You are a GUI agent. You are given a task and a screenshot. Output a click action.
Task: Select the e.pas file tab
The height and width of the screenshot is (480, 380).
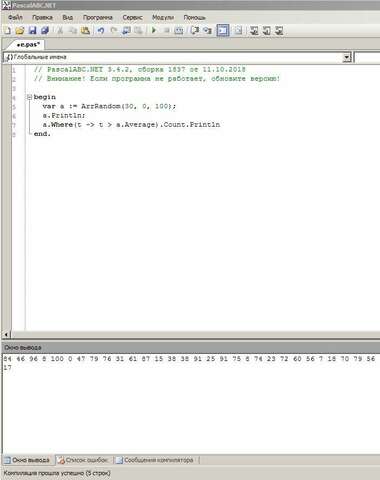(28, 45)
